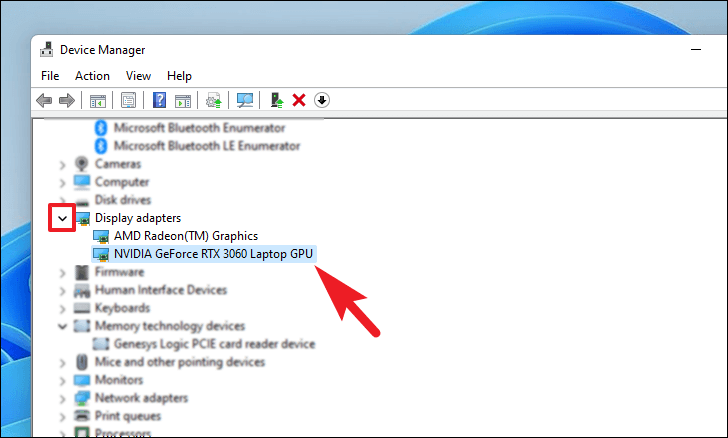Collapse the Display adapters category
Viewport: 728px width, 438px height.
63,218
